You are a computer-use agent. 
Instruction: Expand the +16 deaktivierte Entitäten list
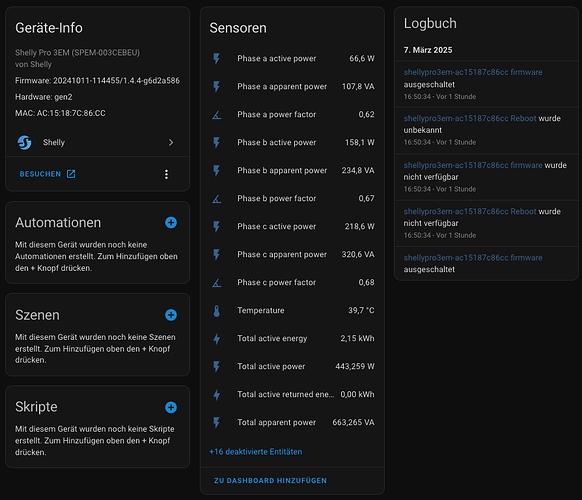pyautogui.click(x=256, y=452)
